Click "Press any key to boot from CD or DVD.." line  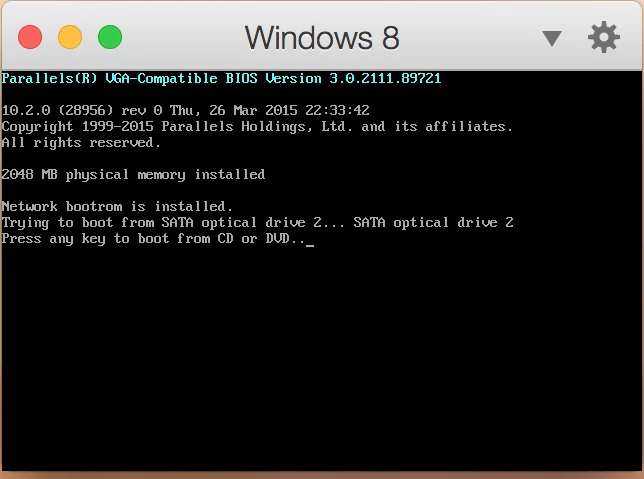point(158,239)
